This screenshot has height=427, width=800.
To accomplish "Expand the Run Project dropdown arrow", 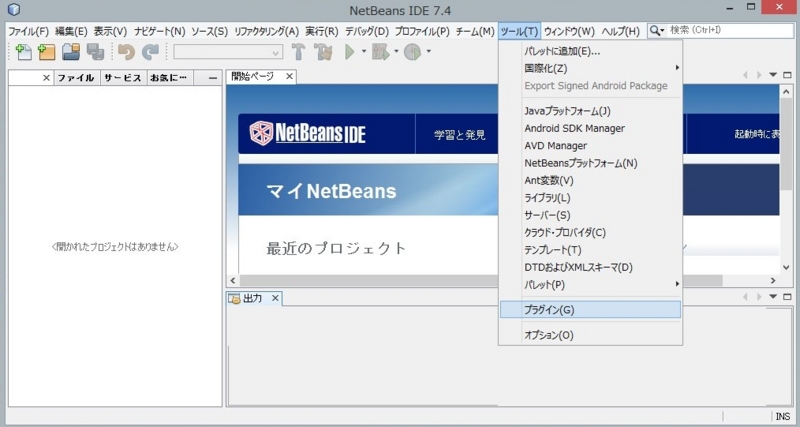I will [x=364, y=52].
